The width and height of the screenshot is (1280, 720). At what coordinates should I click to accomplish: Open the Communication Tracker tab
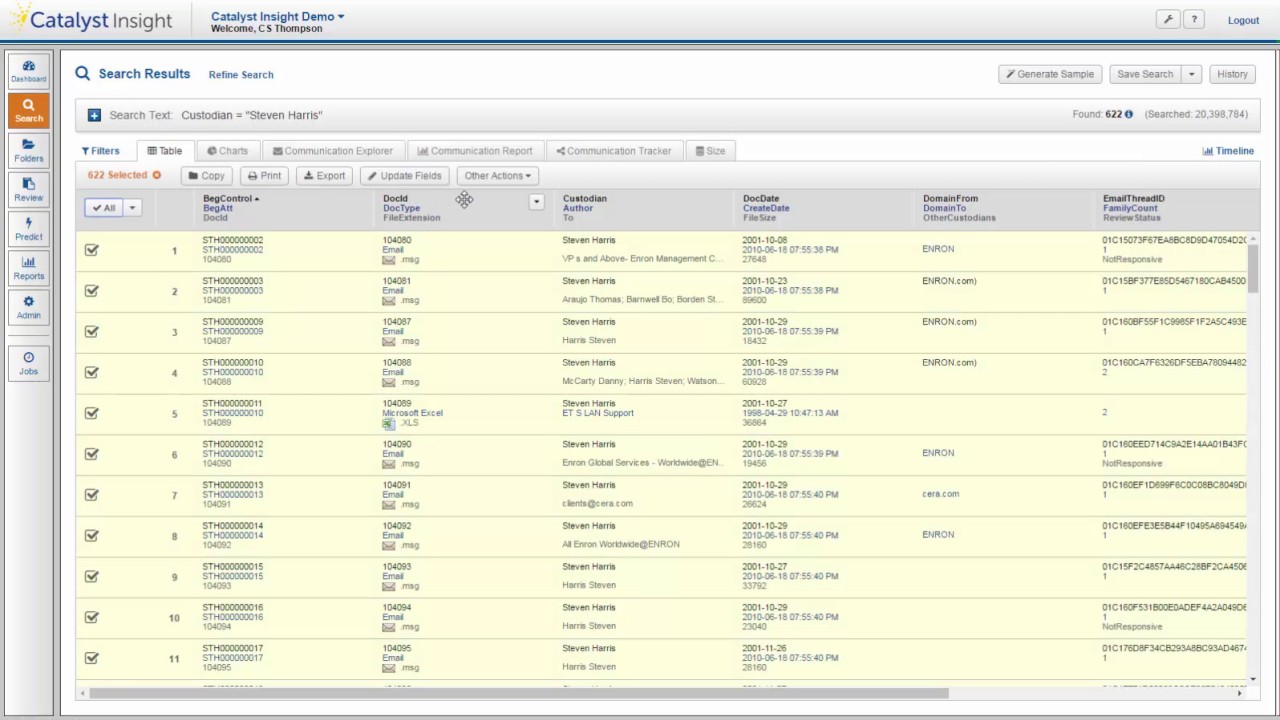tap(613, 151)
